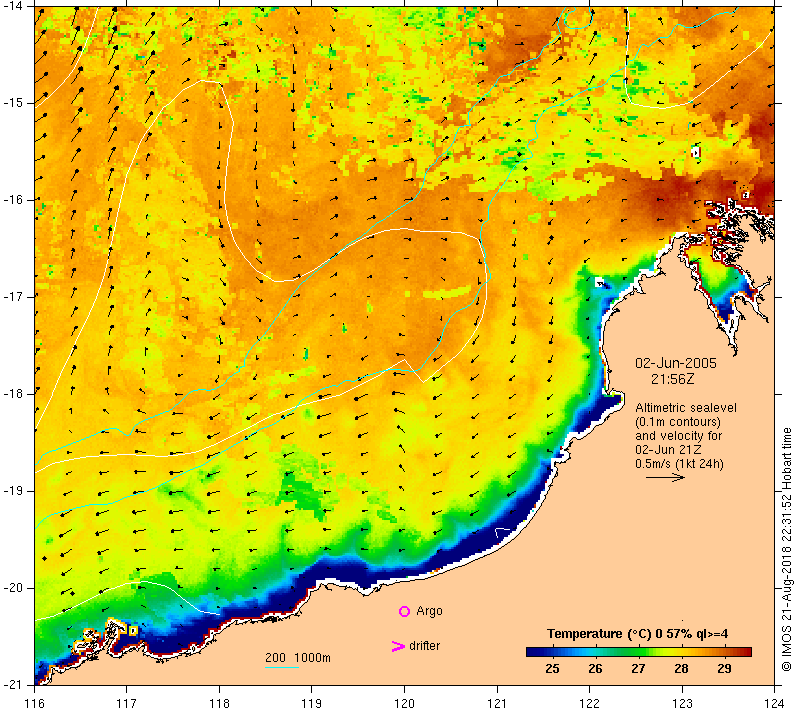Click the 'Argo' legend label

pos(429,611)
